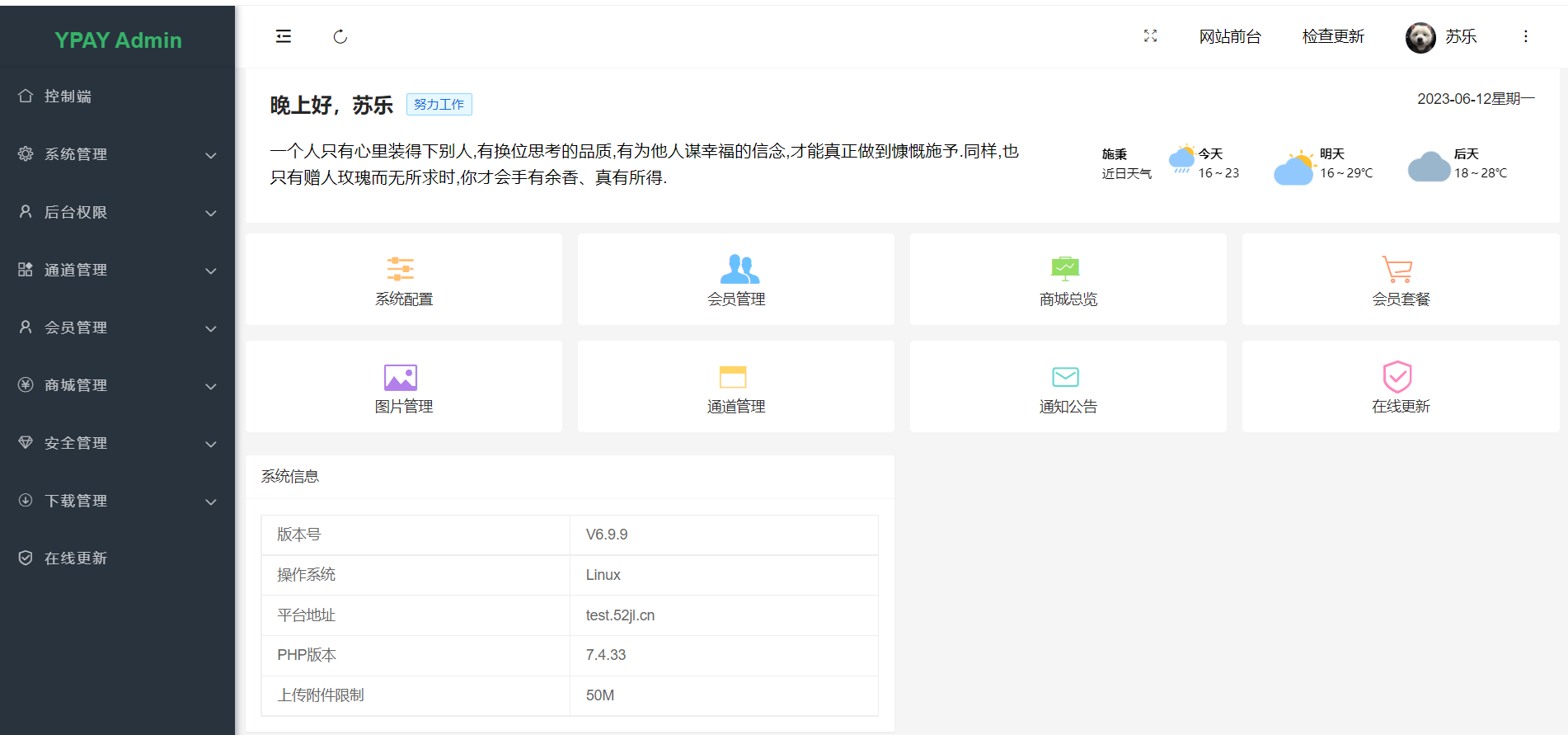The height and width of the screenshot is (735, 1568).
Task: Open the three-dot more options menu
Action: [1525, 36]
